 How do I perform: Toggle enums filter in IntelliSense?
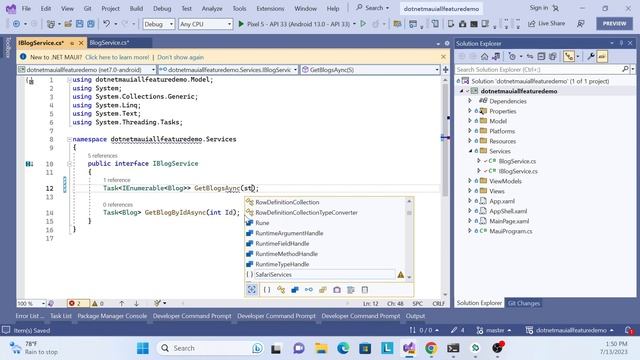click(x=322, y=290)
